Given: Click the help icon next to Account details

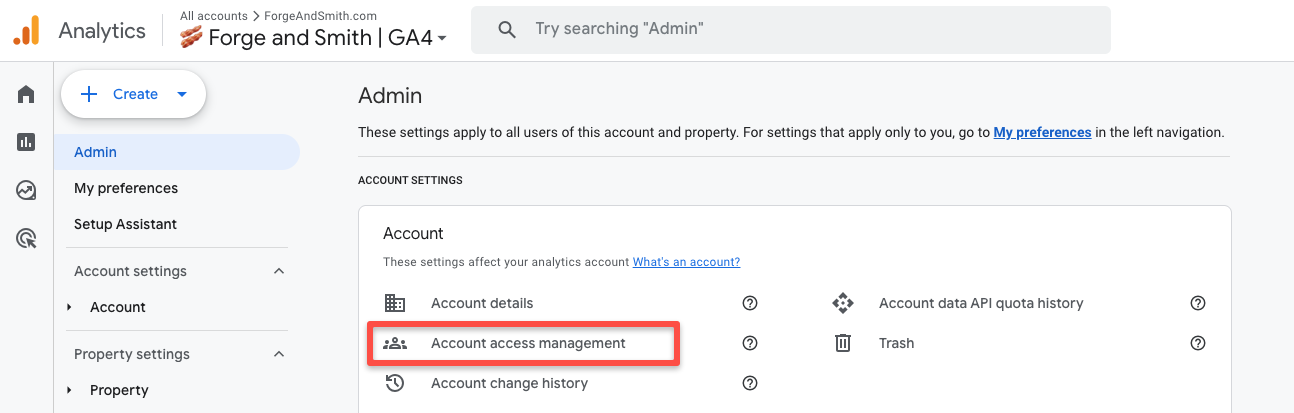Looking at the screenshot, I should (750, 303).
